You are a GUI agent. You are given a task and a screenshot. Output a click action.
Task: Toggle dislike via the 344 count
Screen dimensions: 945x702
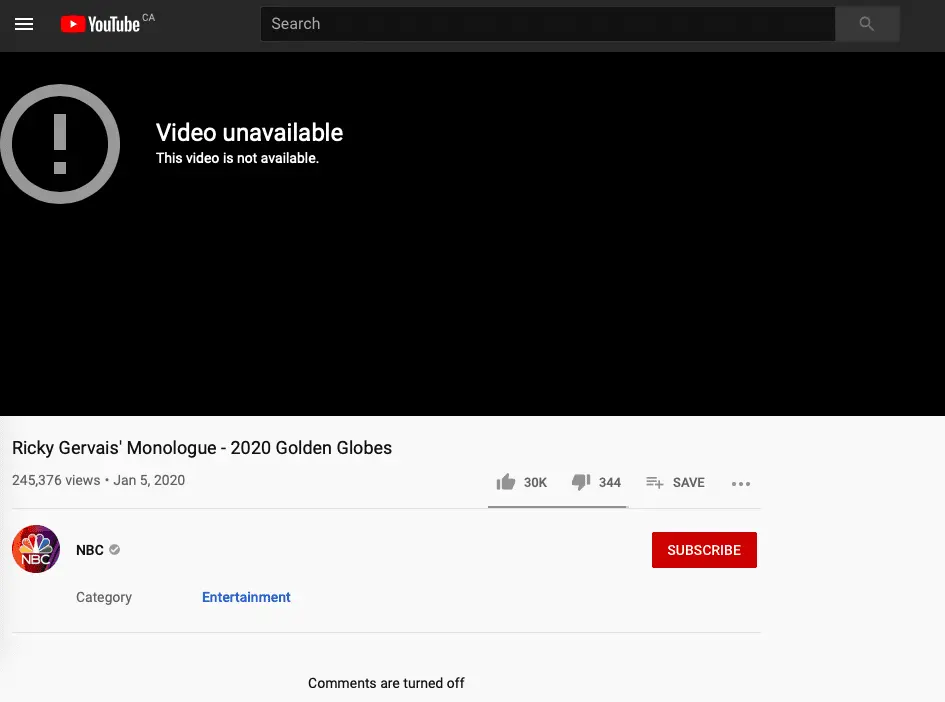610,483
